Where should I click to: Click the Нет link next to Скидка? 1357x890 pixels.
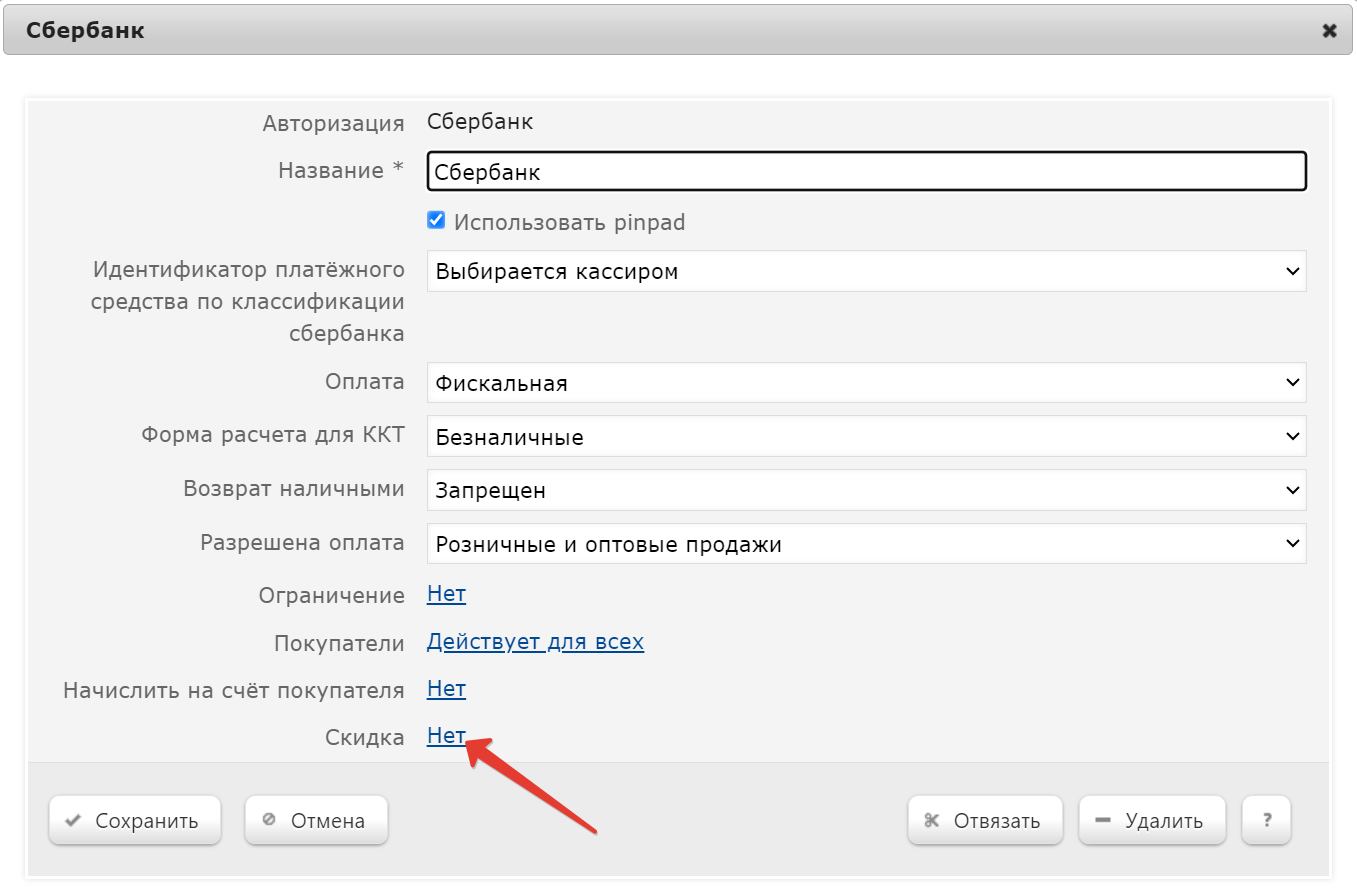point(446,736)
